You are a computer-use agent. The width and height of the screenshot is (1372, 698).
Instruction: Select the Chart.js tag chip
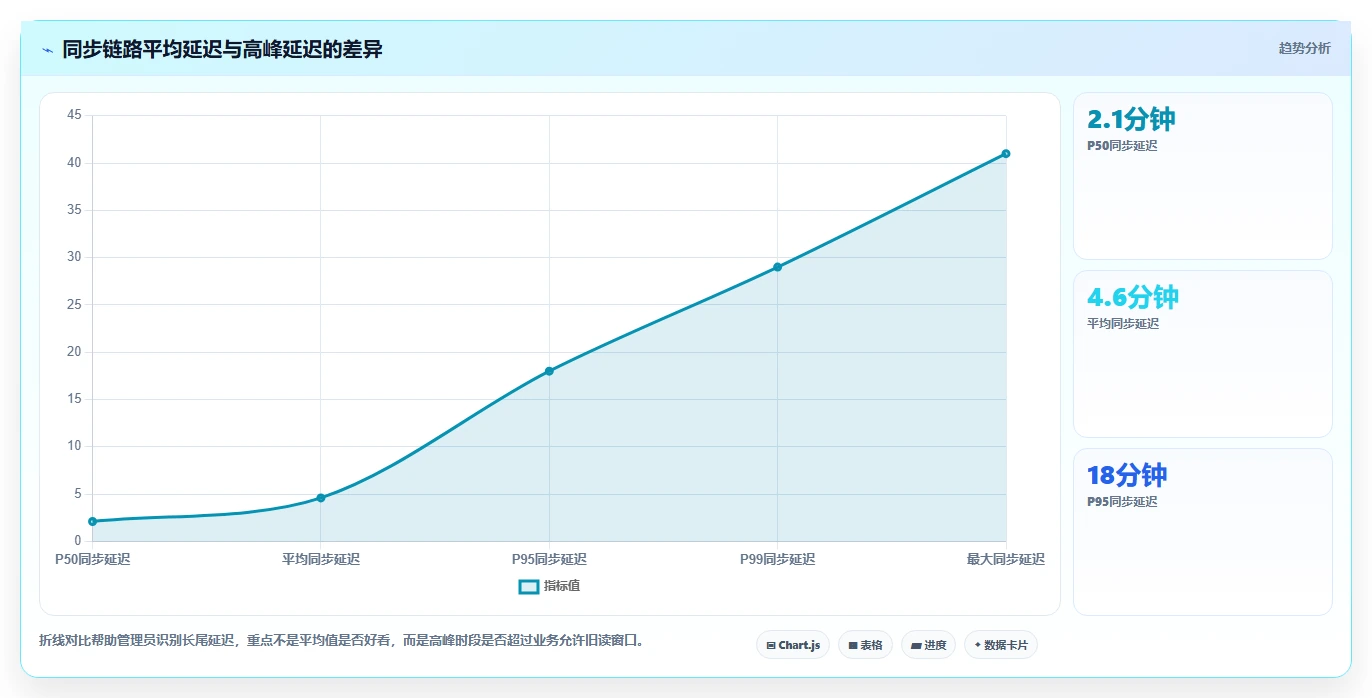tap(793, 645)
